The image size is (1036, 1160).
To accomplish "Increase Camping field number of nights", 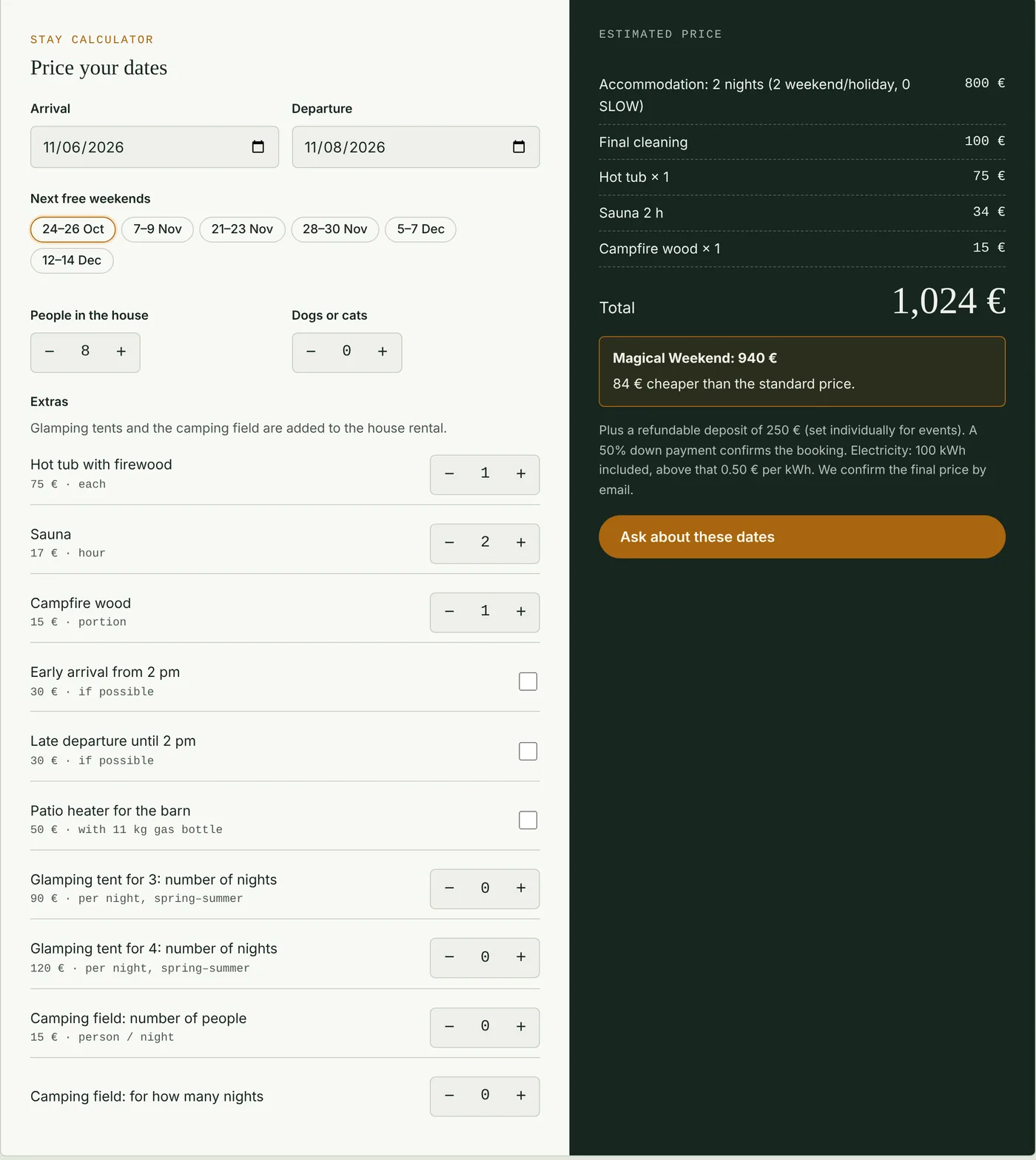I will (521, 1096).
